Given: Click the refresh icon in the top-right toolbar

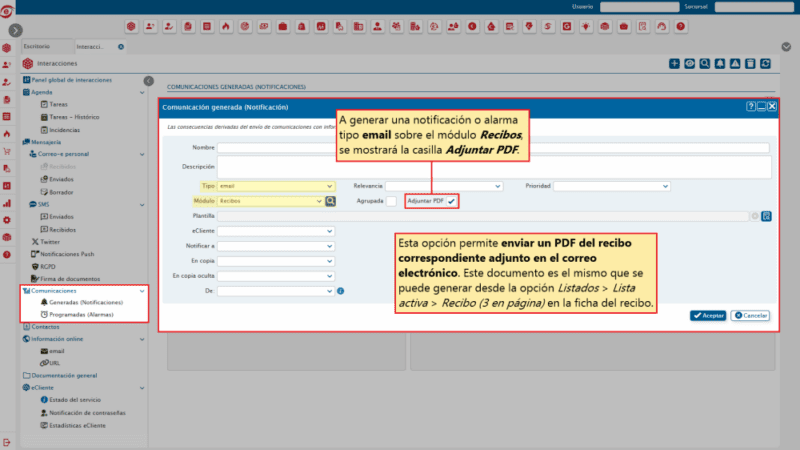Looking at the screenshot, I should (x=765, y=63).
